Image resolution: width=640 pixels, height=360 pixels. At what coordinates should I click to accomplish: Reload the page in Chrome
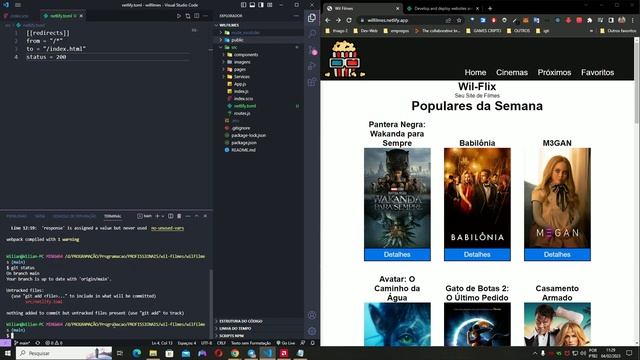tap(349, 20)
